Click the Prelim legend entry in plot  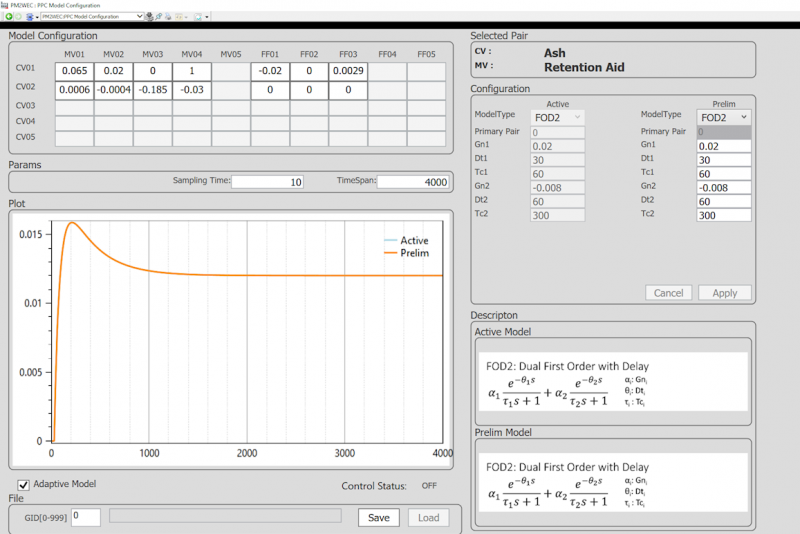pos(406,253)
